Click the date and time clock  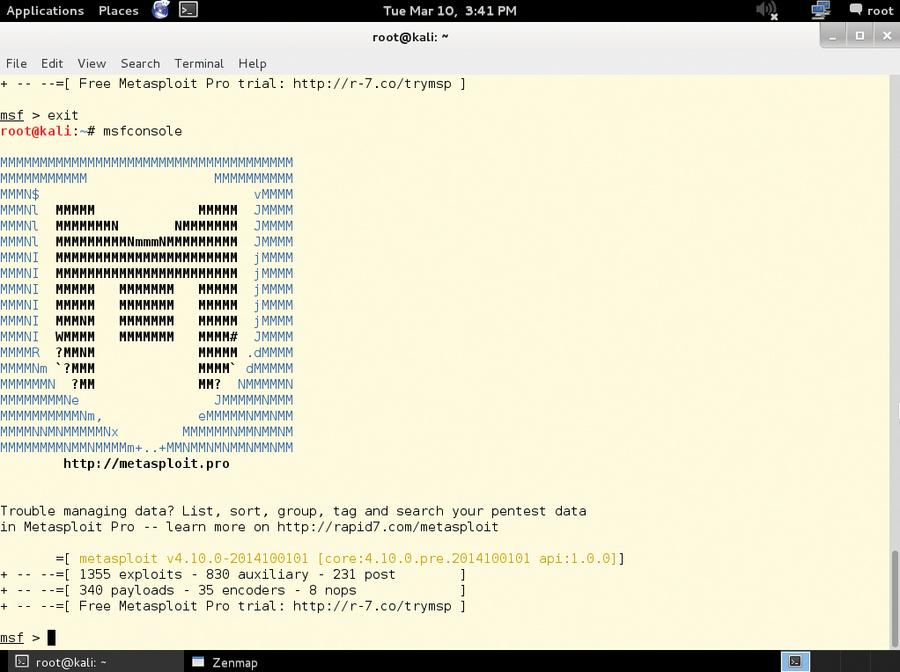point(449,10)
